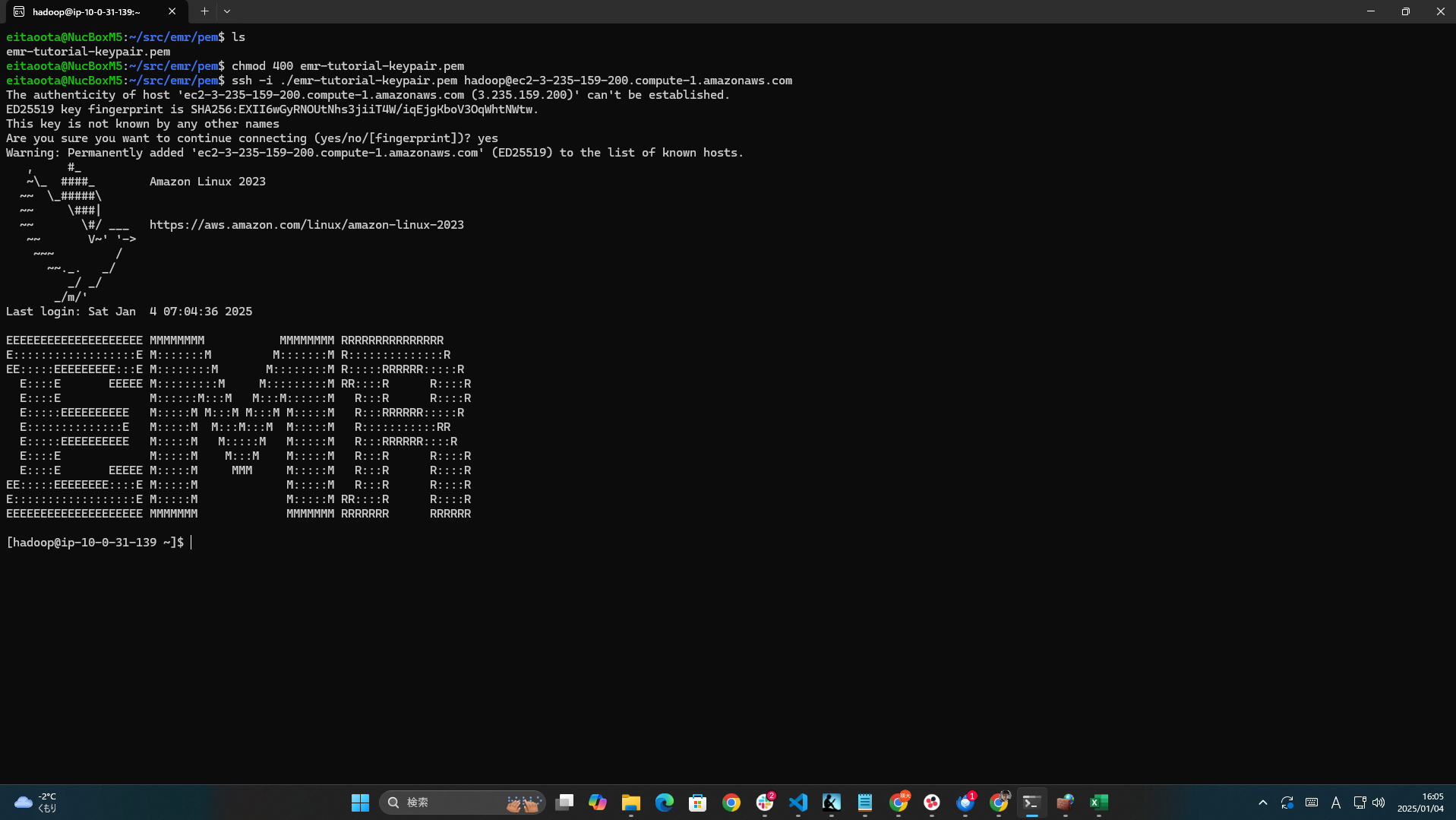Click the 'Warning: Permanently added' line

[x=374, y=153]
